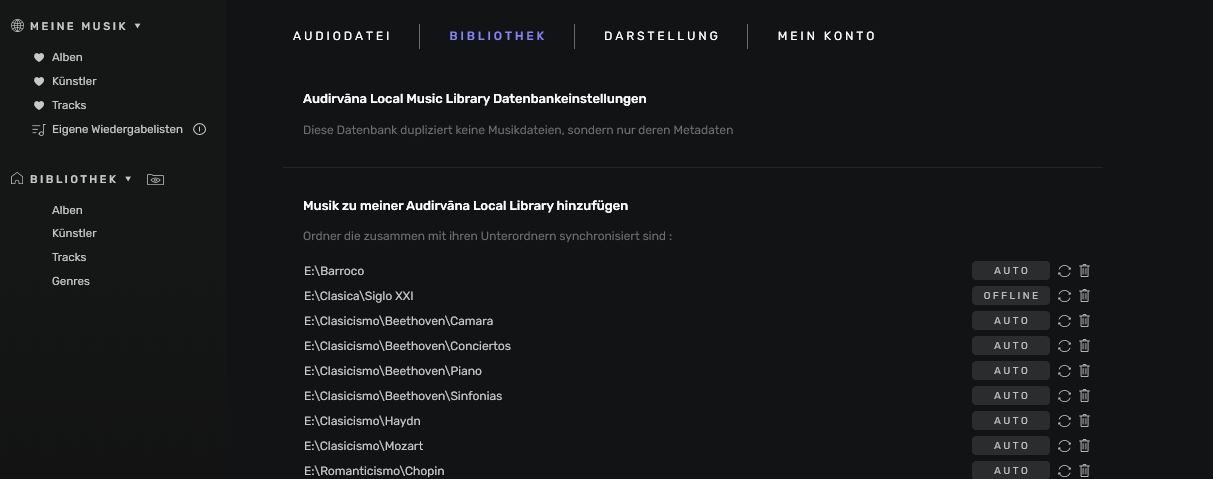
Task: Open Alben in the Bibliothek section
Action: pyautogui.click(x=67, y=210)
